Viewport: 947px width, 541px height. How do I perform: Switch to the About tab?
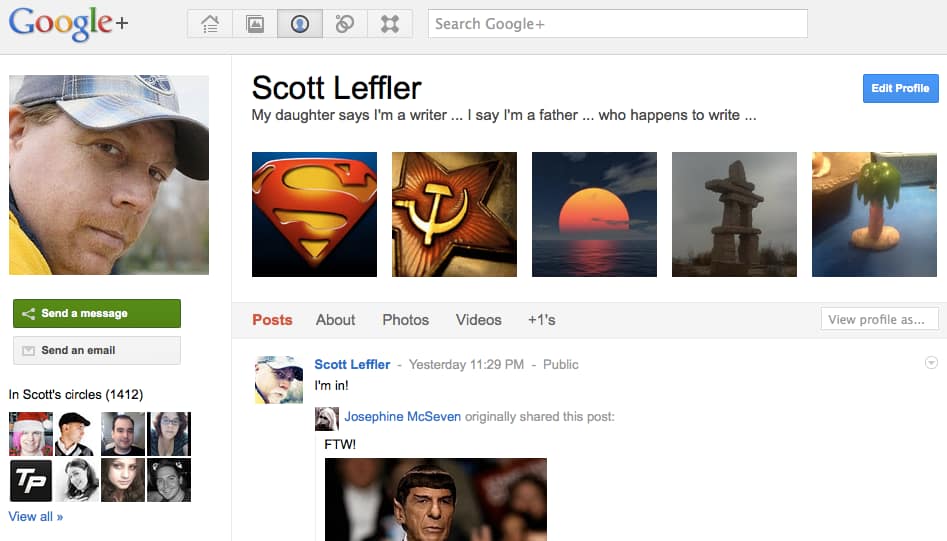click(335, 320)
